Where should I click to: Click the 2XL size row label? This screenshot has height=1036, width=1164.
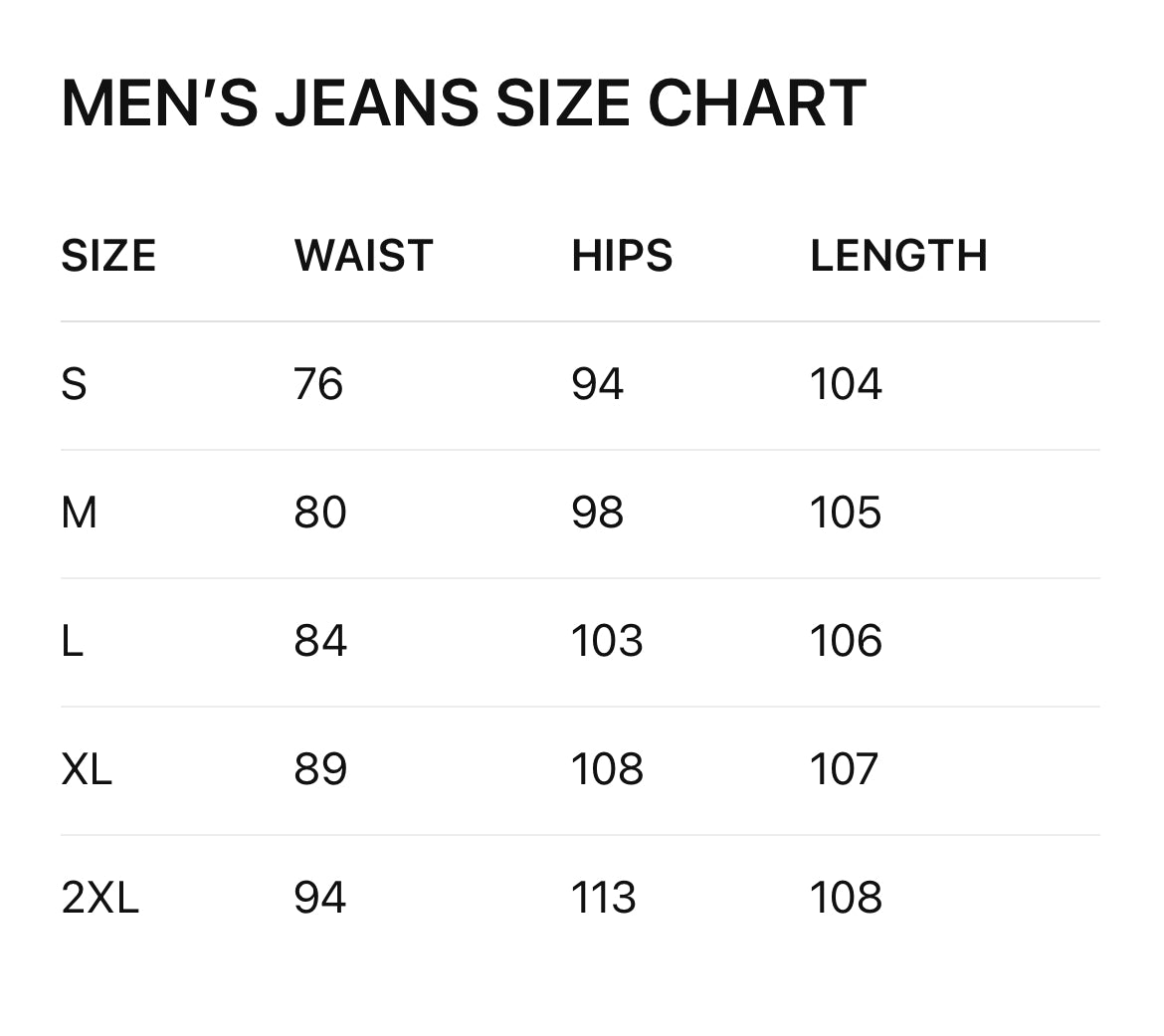click(x=99, y=898)
